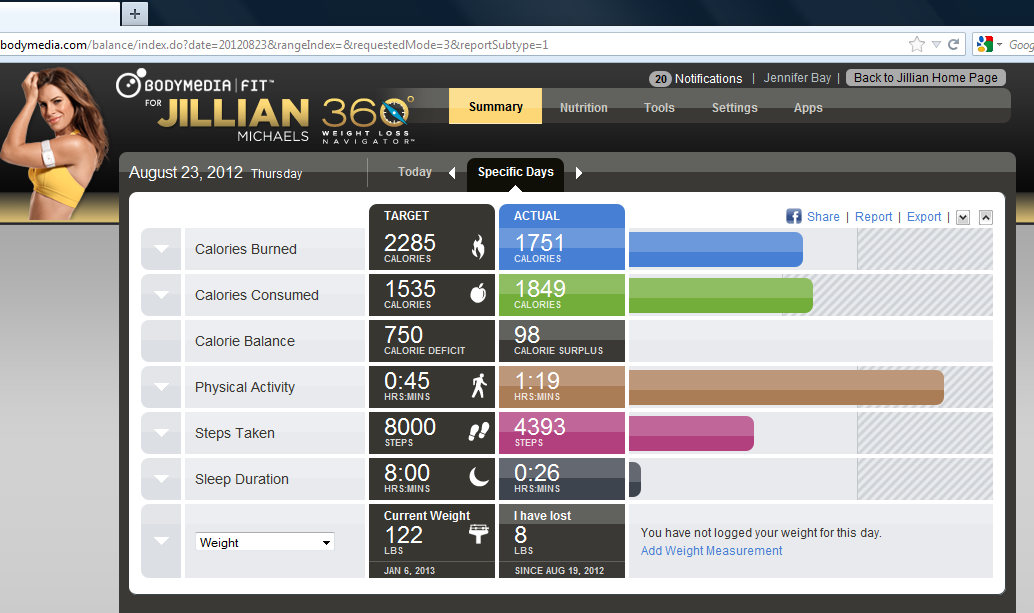This screenshot has height=613, width=1034.
Task: Bookmark this page with the star icon
Action: tap(917, 44)
